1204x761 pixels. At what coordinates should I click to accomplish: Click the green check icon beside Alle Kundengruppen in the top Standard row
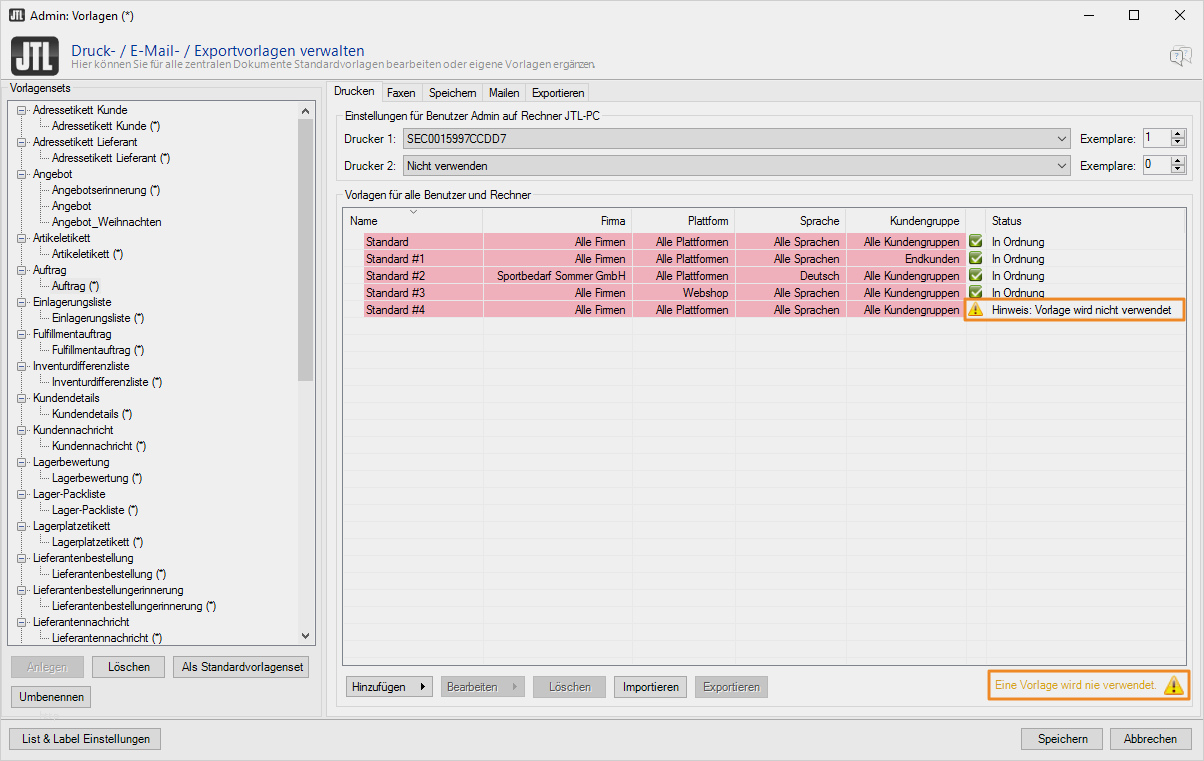[975, 242]
